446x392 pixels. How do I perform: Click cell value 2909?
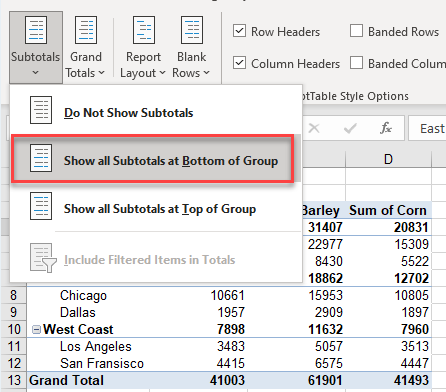(x=329, y=312)
